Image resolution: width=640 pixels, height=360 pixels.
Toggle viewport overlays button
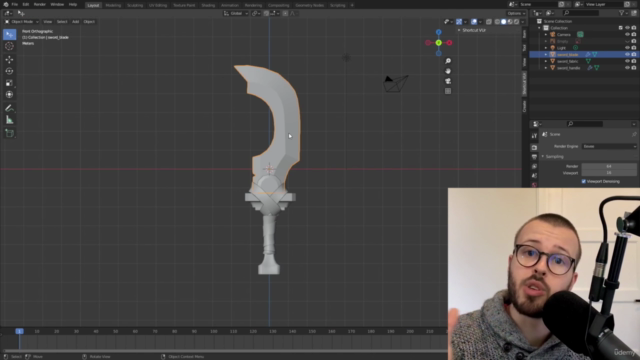point(474,22)
